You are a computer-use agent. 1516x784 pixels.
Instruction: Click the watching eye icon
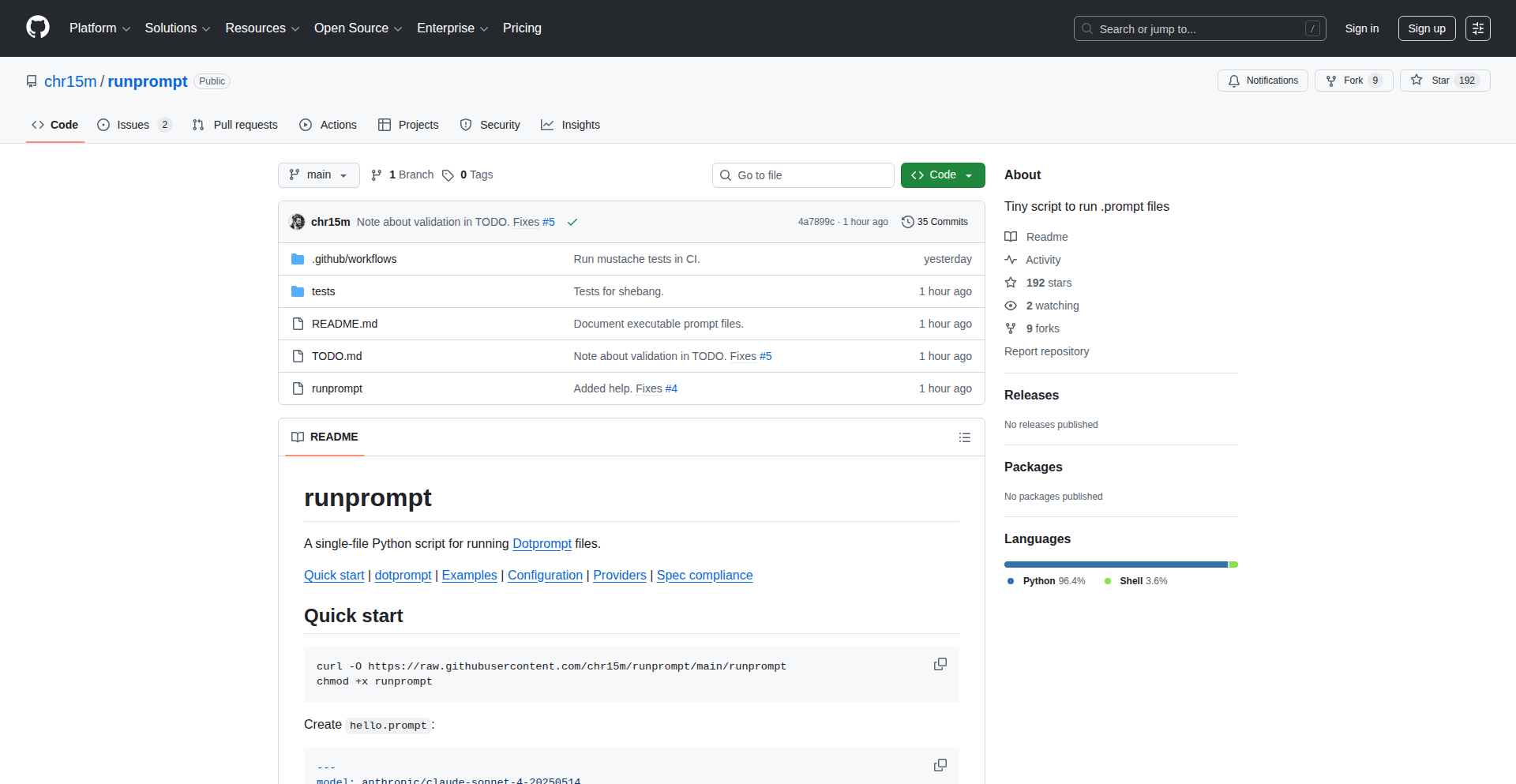click(x=1011, y=306)
